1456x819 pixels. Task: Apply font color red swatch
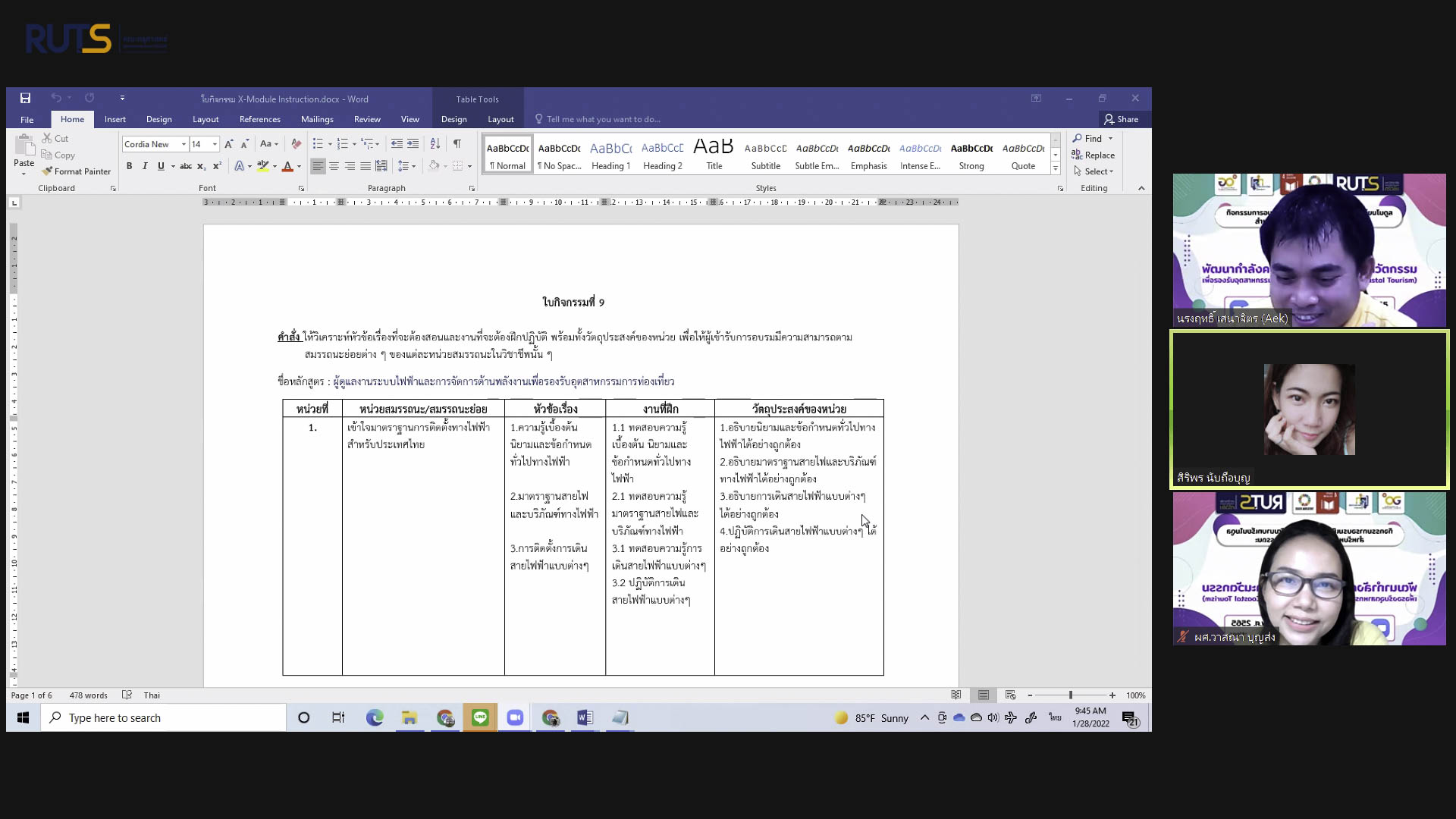tap(287, 166)
